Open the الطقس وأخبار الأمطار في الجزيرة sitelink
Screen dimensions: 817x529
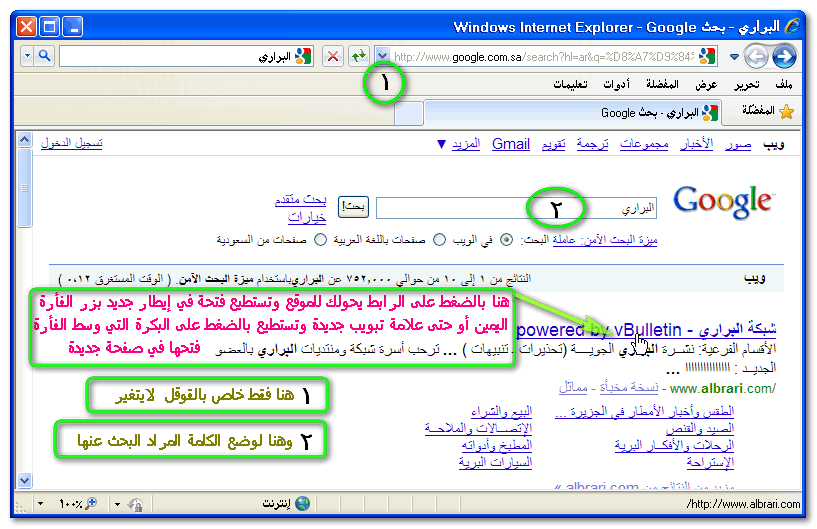pyautogui.click(x=645, y=412)
